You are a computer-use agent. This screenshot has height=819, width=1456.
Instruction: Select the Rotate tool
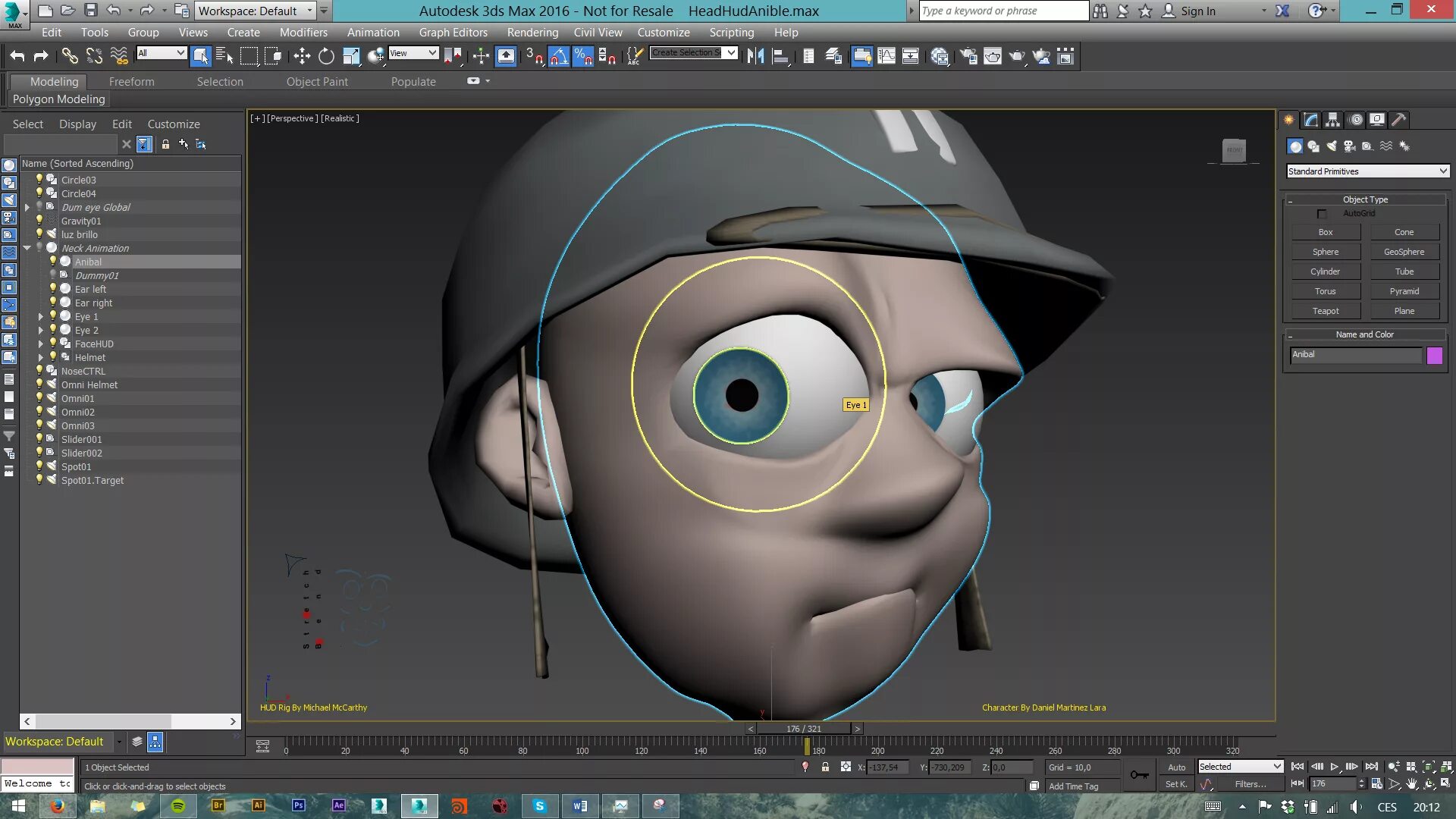pos(326,56)
